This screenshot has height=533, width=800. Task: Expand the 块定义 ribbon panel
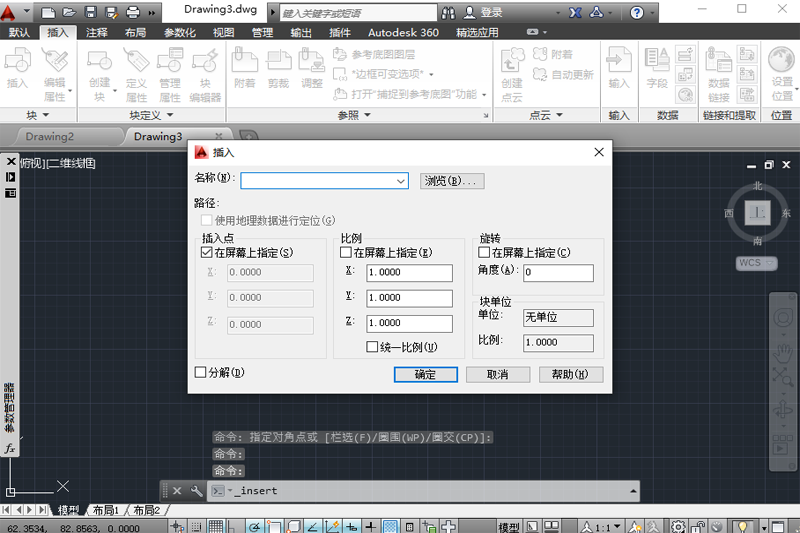151,115
